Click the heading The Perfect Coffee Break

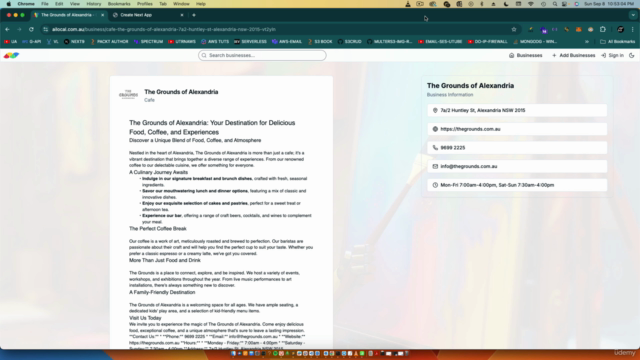coord(158,229)
